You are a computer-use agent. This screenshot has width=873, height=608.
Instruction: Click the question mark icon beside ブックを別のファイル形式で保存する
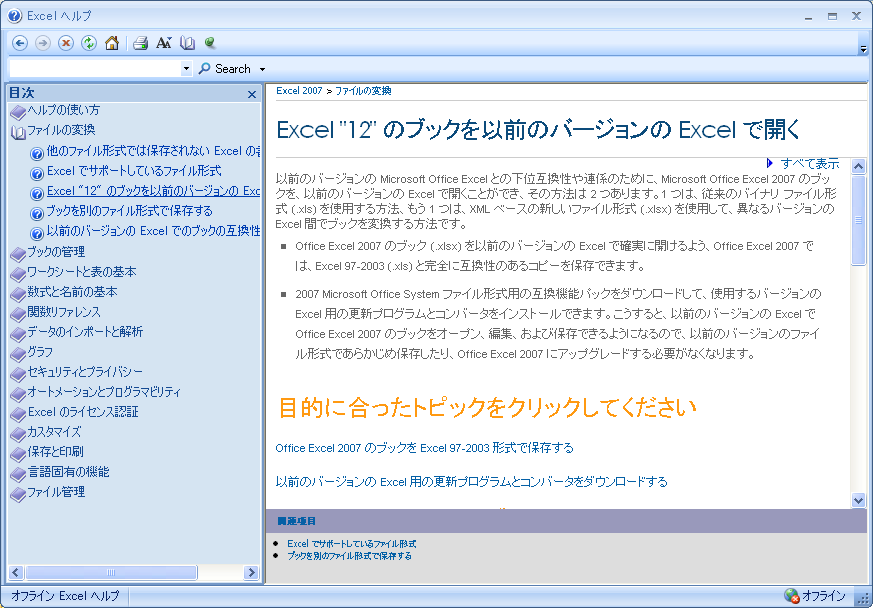[37, 213]
